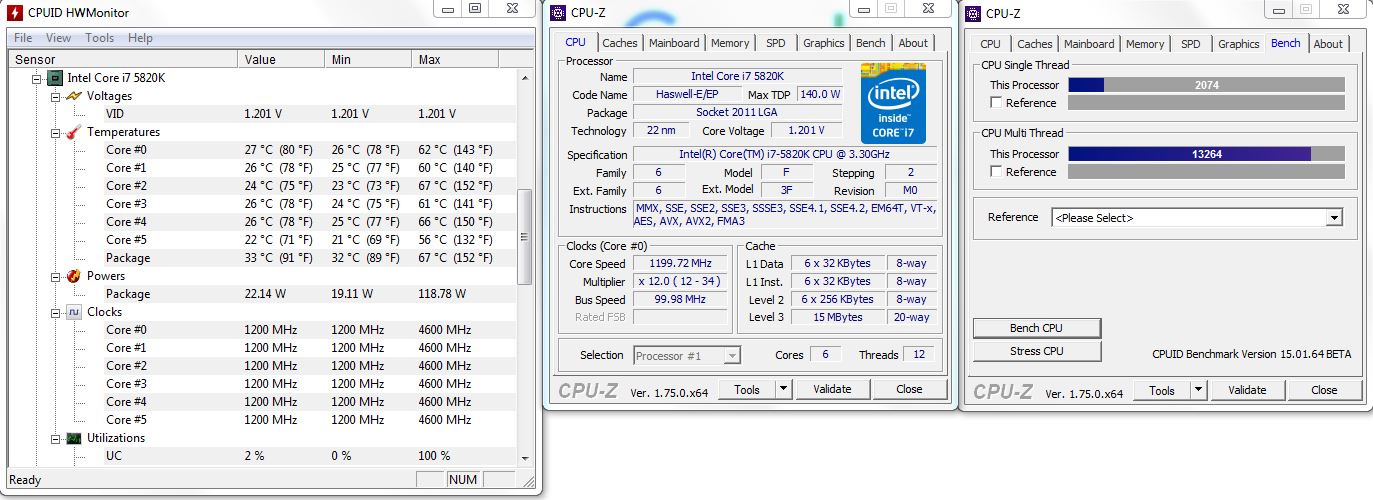Switch to Bench tab in middle CPU-Z

(x=871, y=43)
